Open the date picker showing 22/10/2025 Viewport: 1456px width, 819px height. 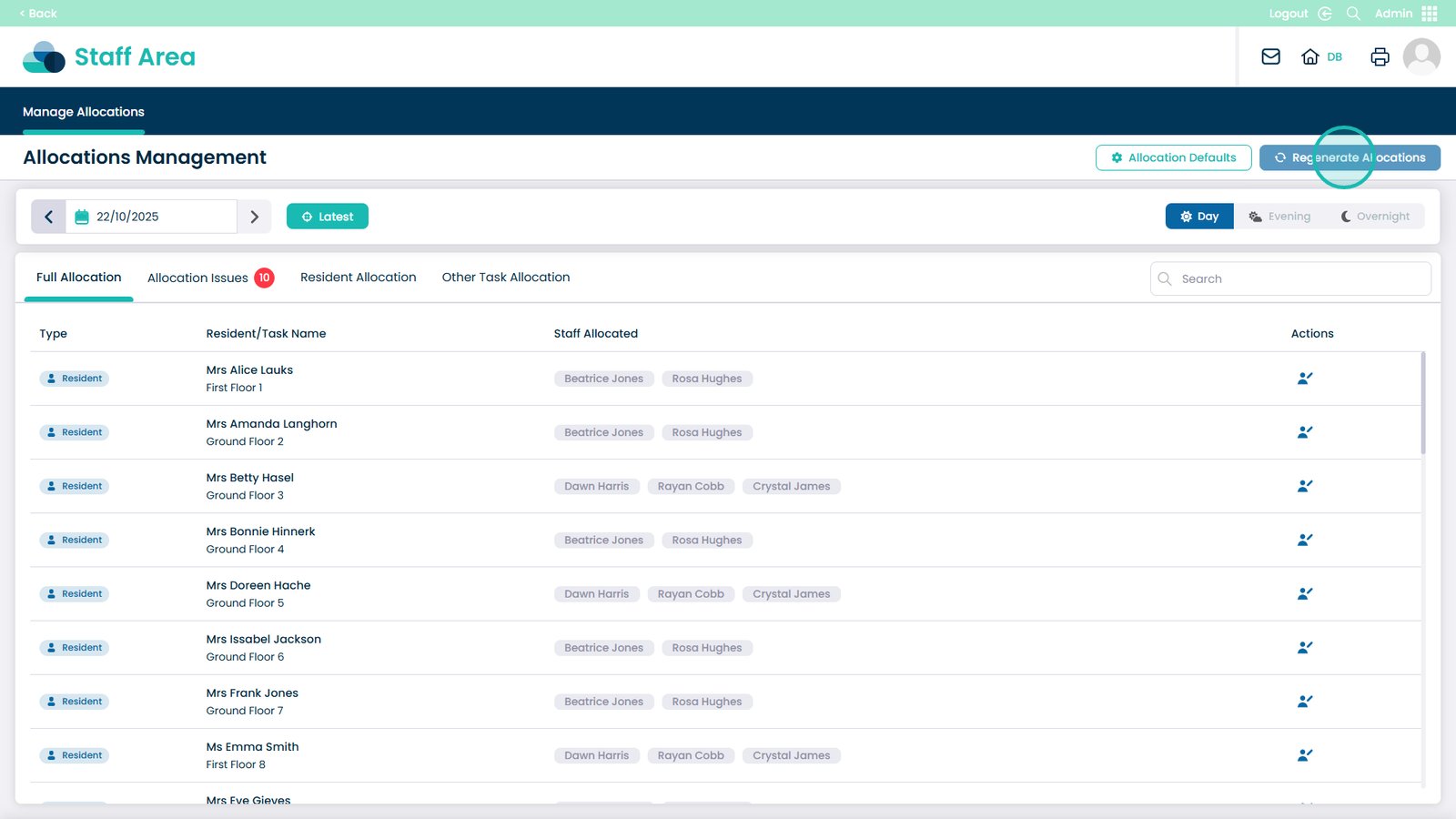click(151, 217)
